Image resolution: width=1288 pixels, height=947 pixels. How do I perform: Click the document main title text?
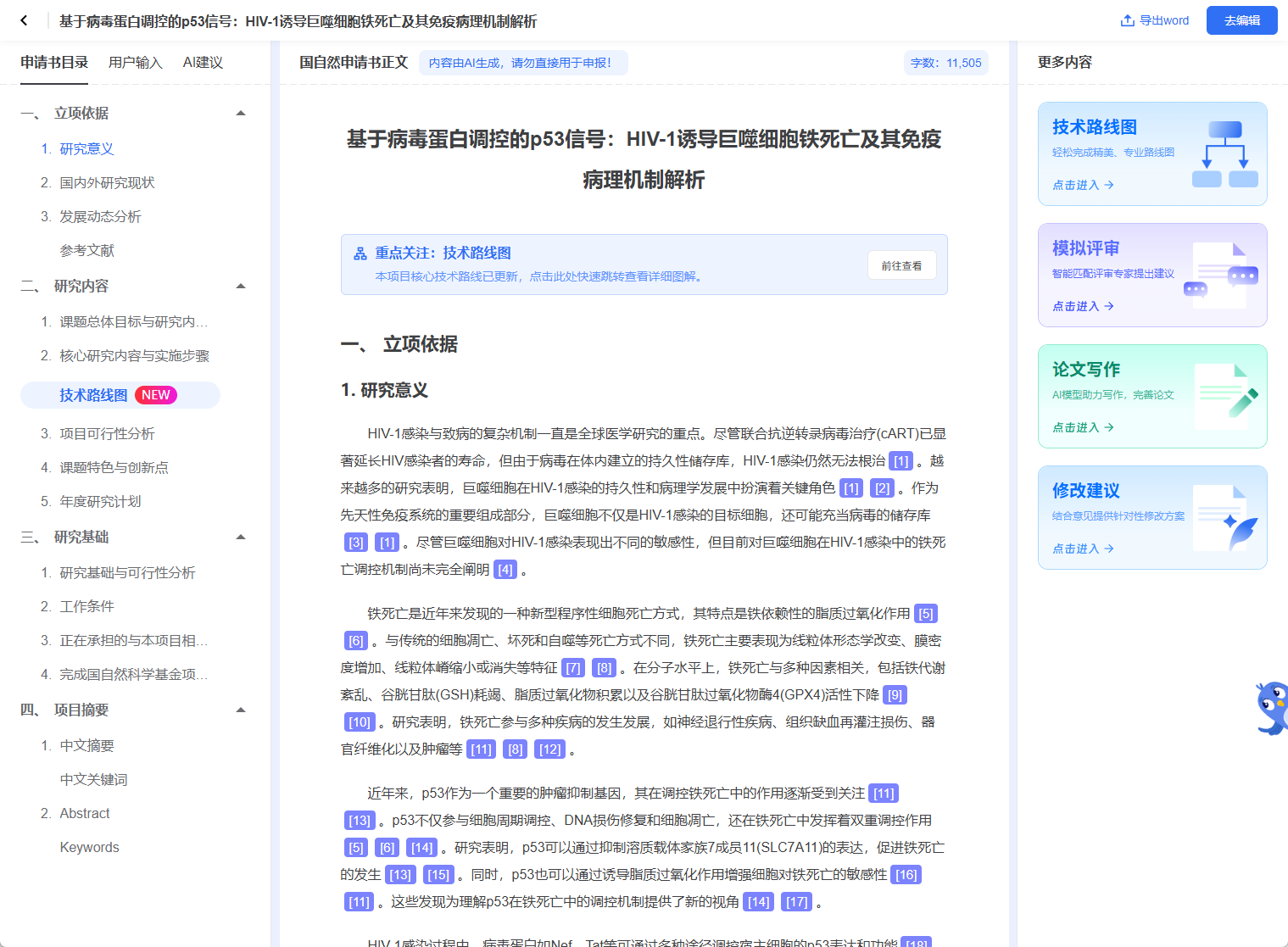pyautogui.click(x=644, y=159)
